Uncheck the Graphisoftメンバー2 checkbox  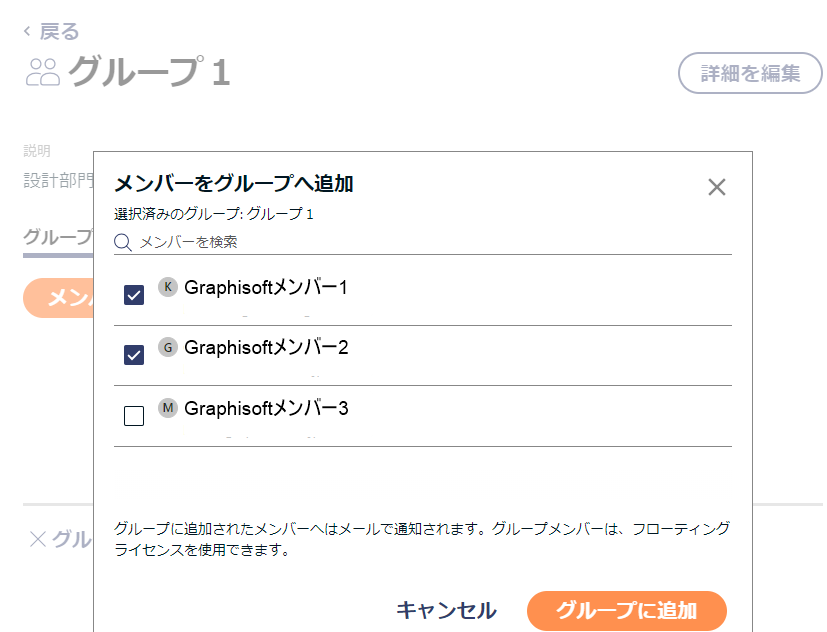[134, 355]
